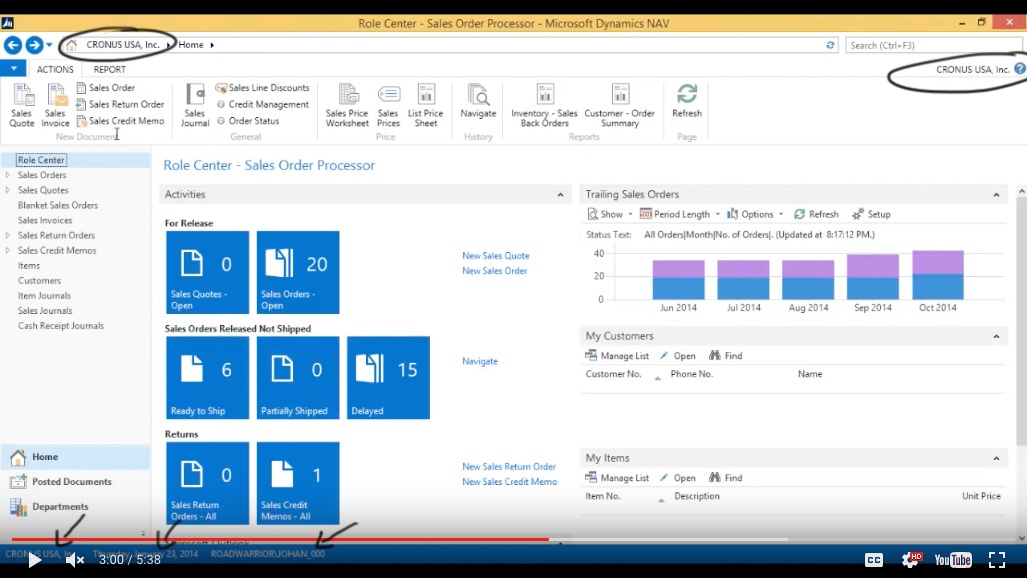
Task: Click the address bar refresh icon
Action: coord(830,45)
